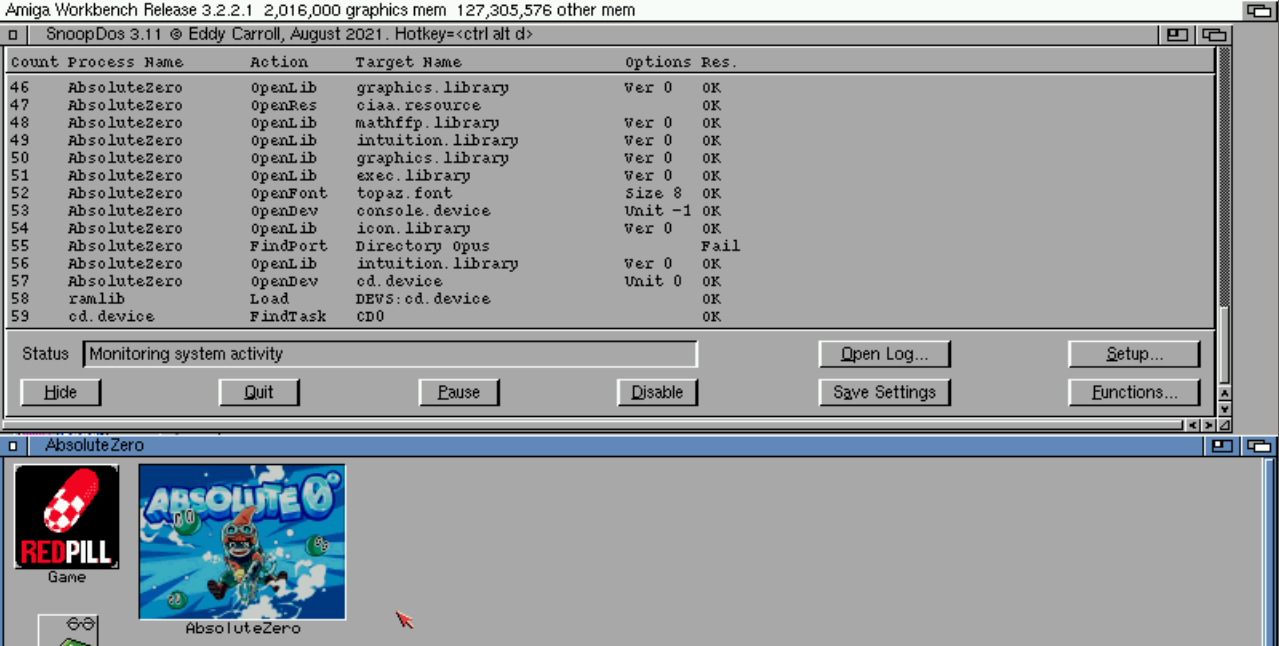Screen dimensions: 1279x646
Task: Pause monitoring with Pause button
Action: pyautogui.click(x=459, y=393)
